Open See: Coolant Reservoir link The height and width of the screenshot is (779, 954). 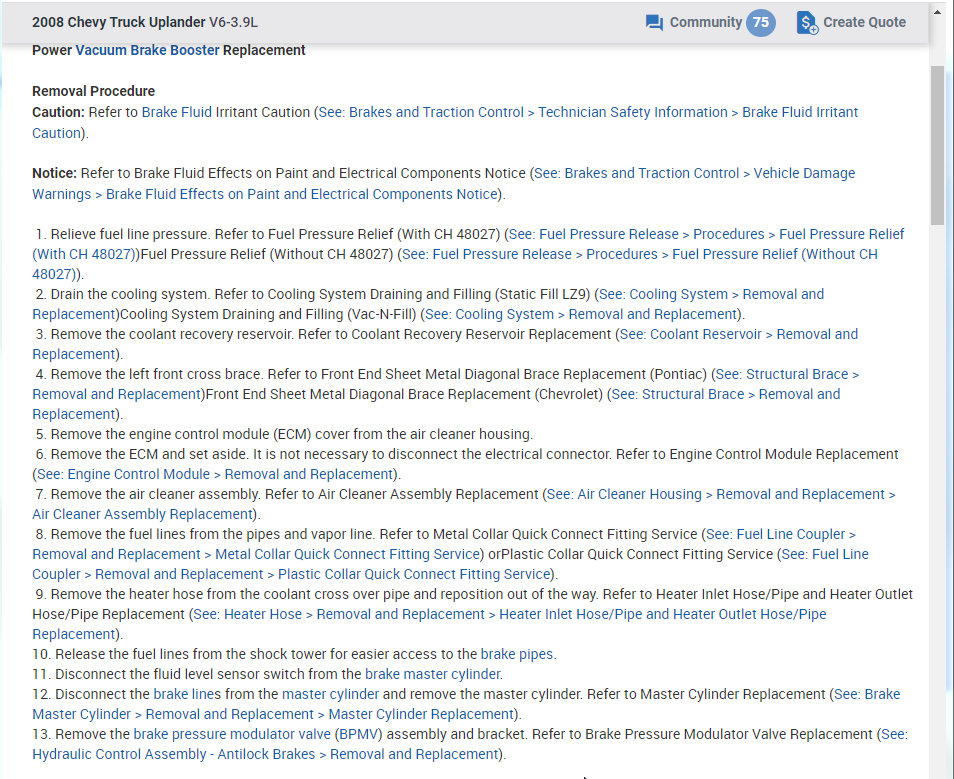691,335
